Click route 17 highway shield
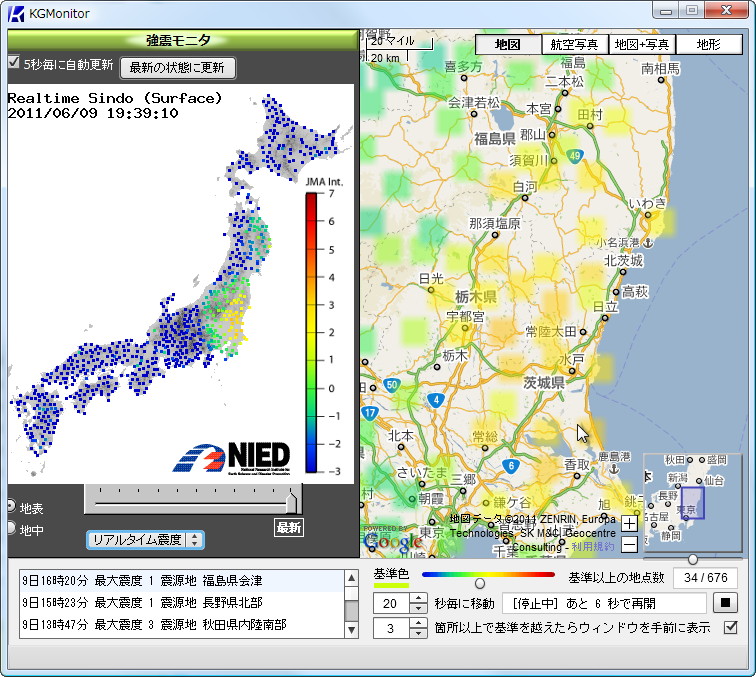Image resolution: width=756 pixels, height=677 pixels. [369, 413]
